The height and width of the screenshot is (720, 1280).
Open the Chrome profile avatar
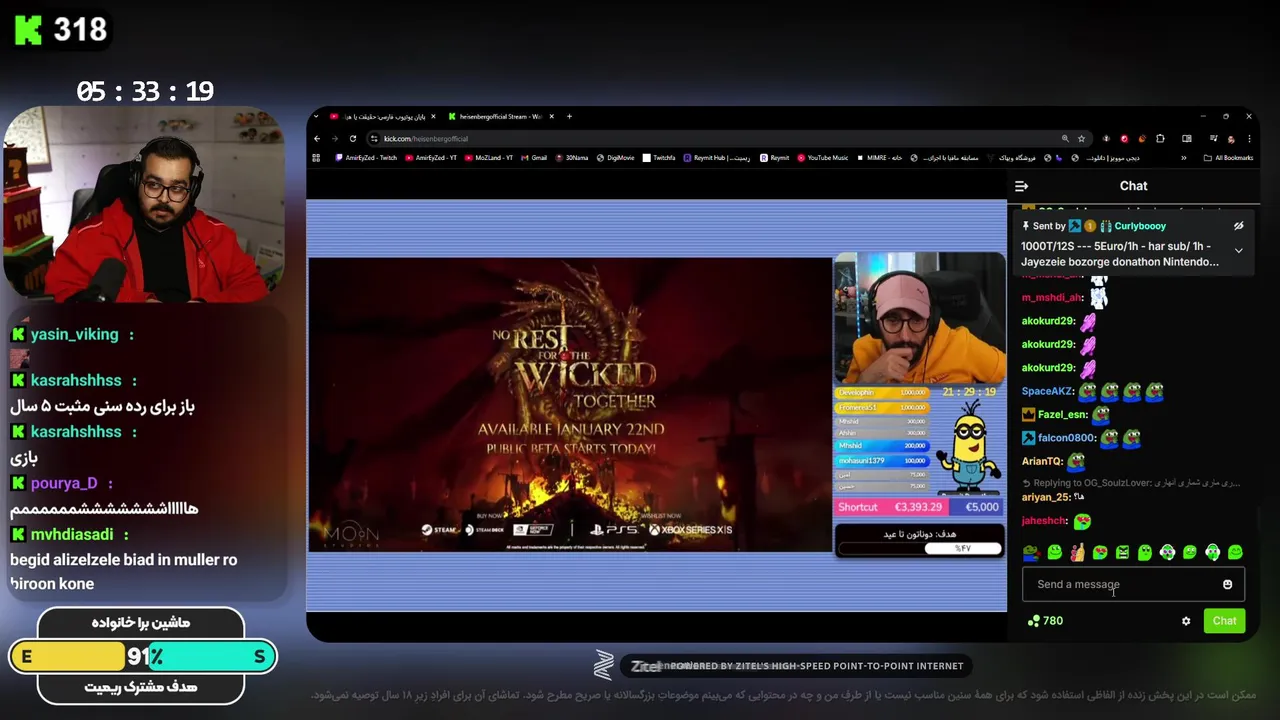click(x=1231, y=139)
